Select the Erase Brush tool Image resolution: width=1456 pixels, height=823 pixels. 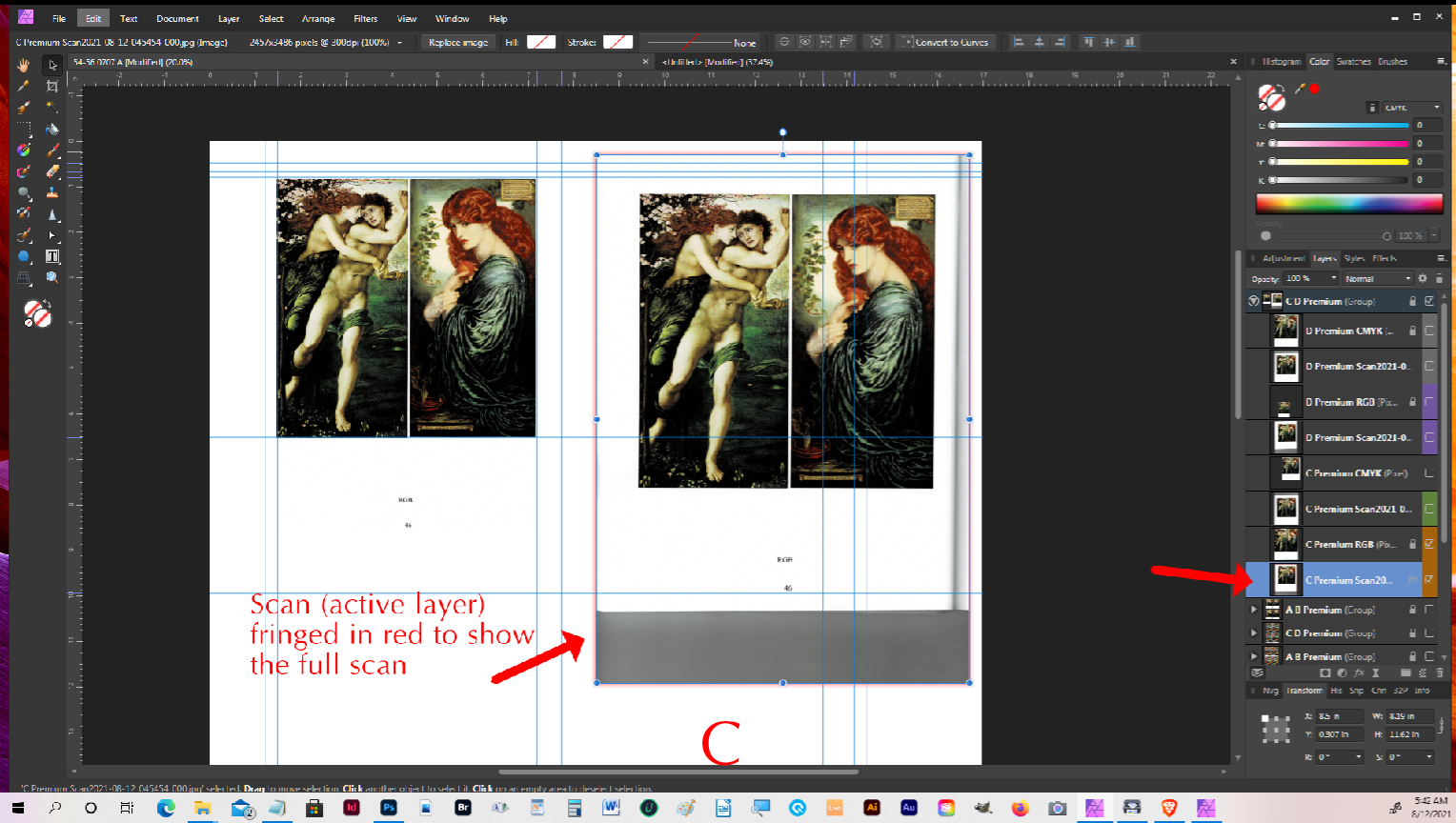pos(52,171)
